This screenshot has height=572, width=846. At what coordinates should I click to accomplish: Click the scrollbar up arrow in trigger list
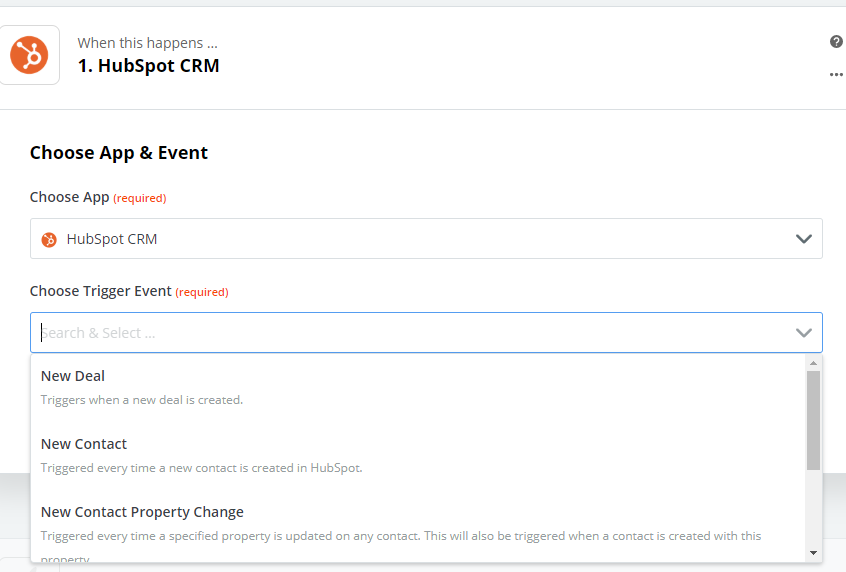point(813,363)
